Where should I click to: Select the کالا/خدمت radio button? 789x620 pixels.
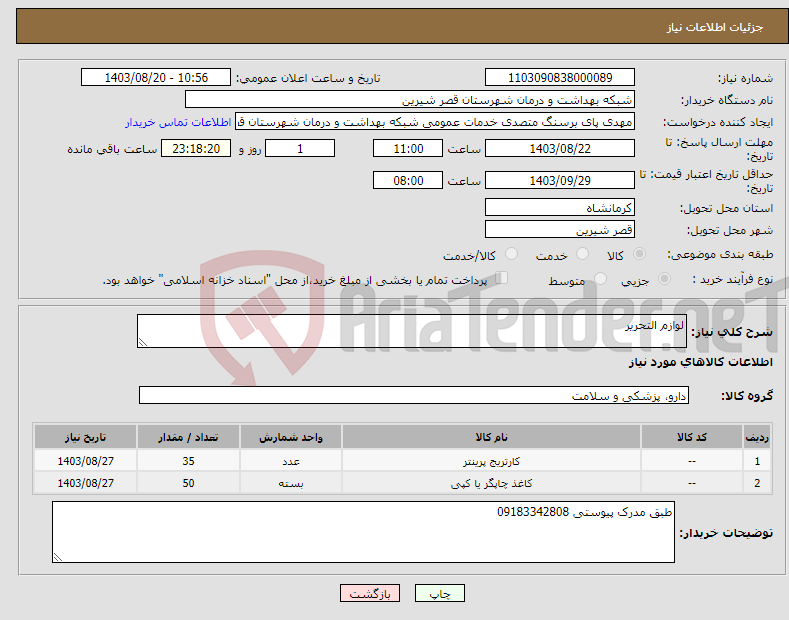tap(511, 254)
